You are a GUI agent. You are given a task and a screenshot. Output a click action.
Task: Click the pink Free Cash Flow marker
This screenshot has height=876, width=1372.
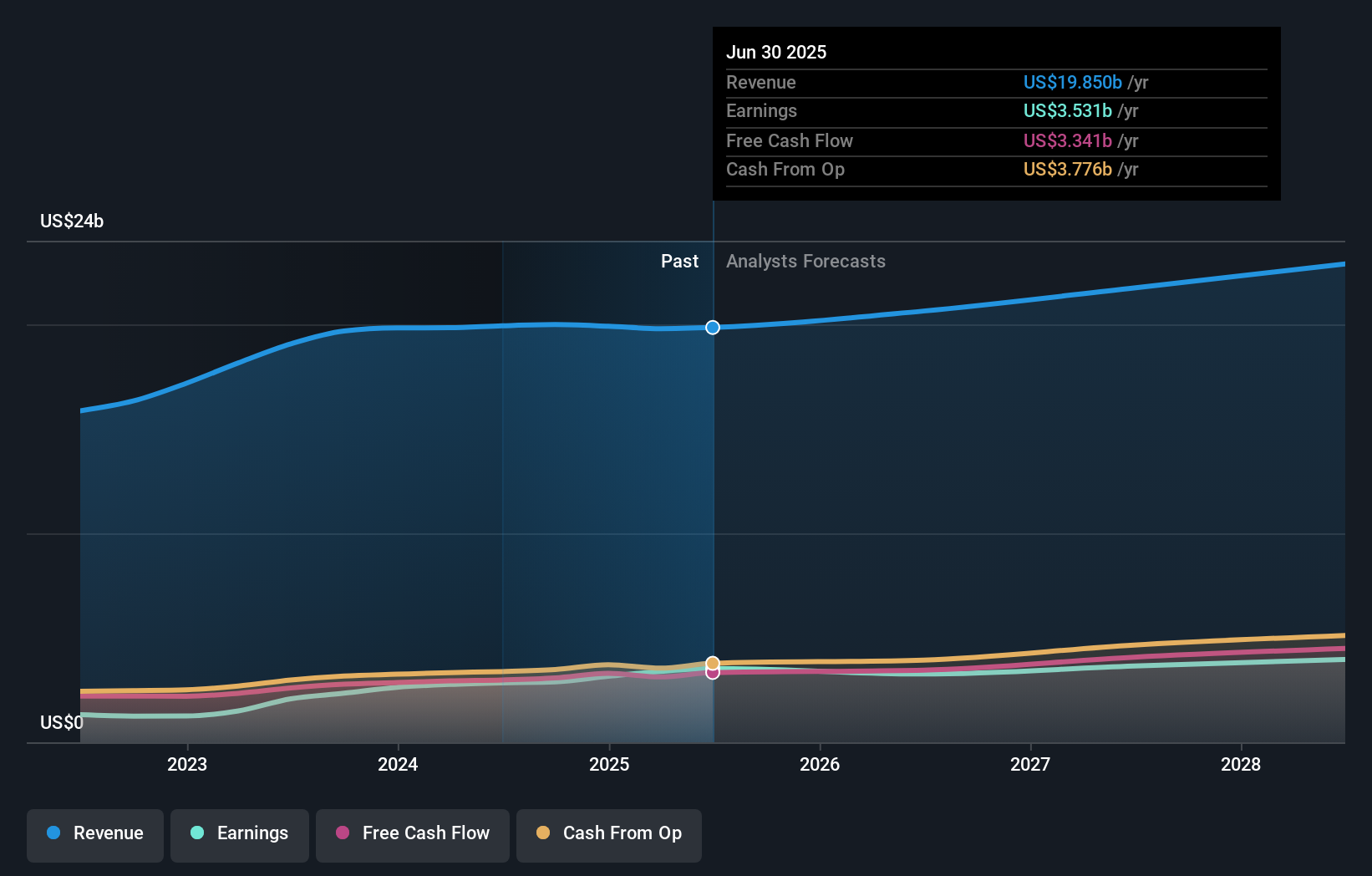713,673
